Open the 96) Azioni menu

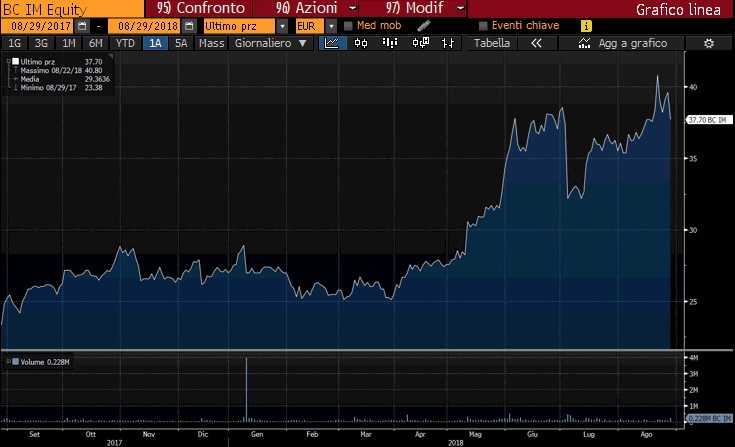point(307,8)
